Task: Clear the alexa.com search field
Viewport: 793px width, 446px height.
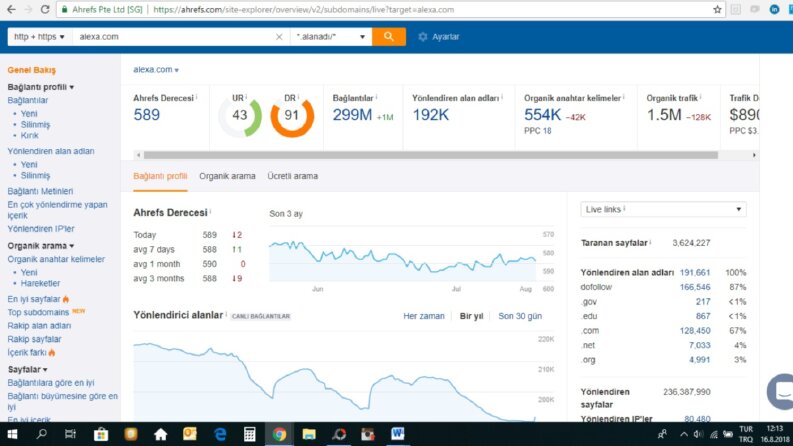Action: (x=279, y=36)
